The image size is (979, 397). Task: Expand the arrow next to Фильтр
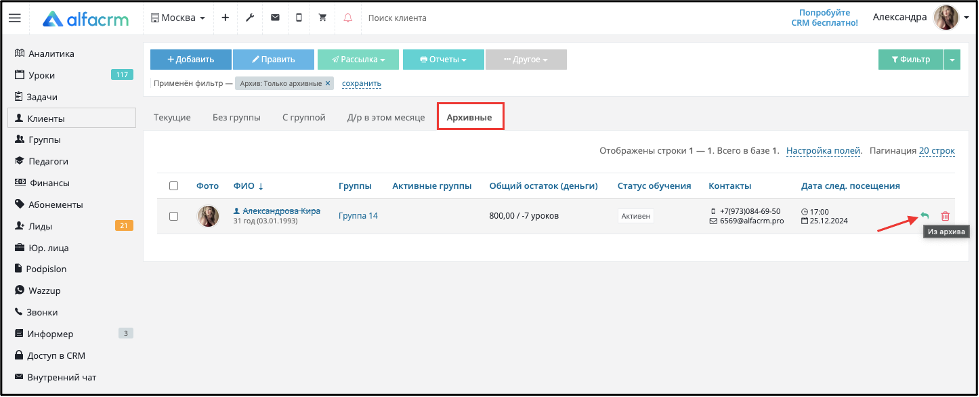coord(952,59)
